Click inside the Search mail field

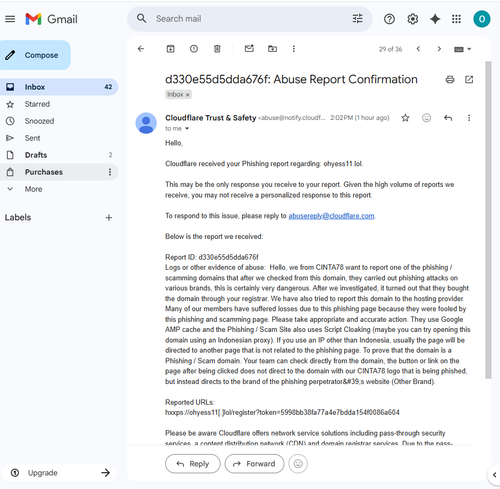click(x=250, y=19)
